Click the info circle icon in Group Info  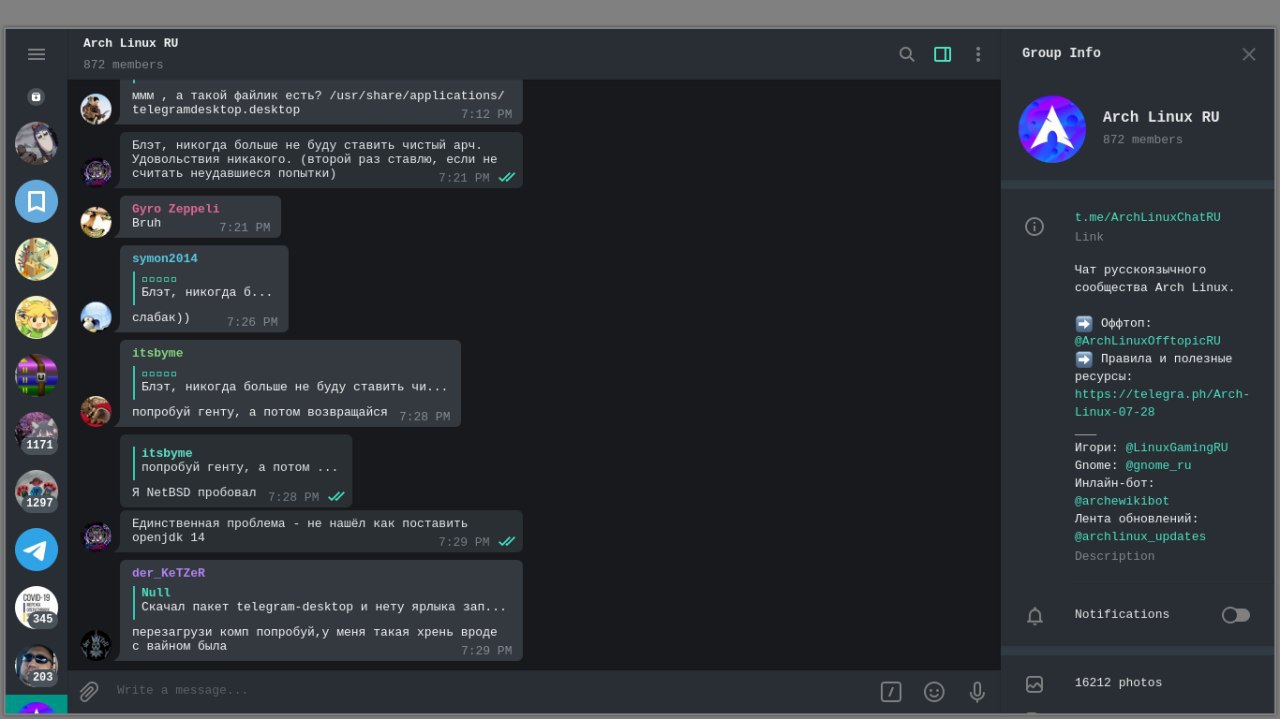(x=1035, y=227)
